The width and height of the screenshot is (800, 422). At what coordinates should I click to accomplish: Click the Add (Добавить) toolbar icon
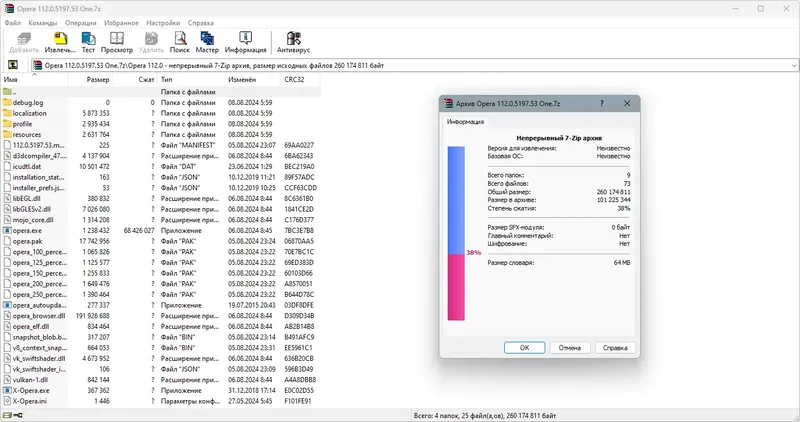point(24,39)
